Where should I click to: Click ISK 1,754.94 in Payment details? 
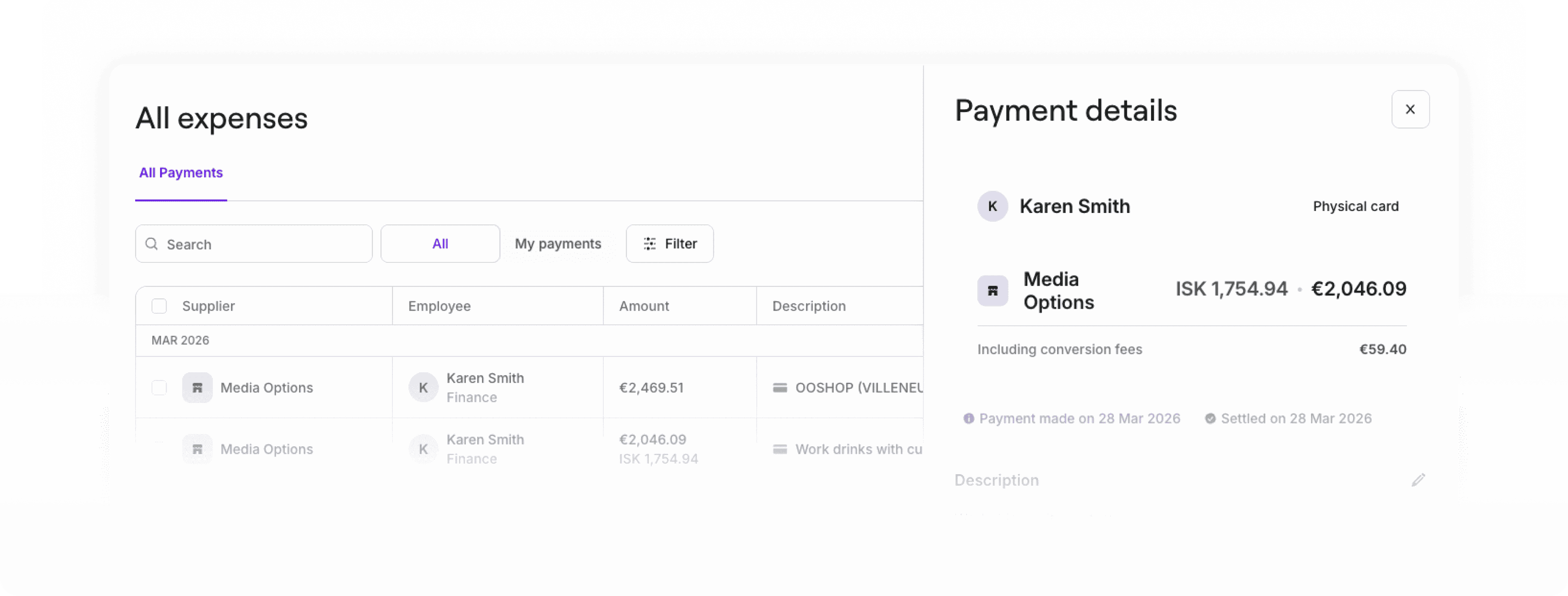pos(1232,288)
